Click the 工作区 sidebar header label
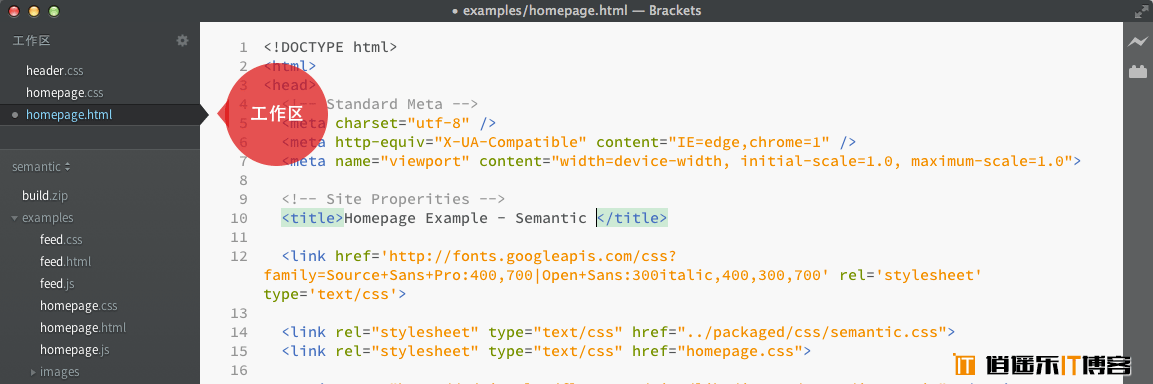This screenshot has width=1153, height=384. click(x=31, y=40)
